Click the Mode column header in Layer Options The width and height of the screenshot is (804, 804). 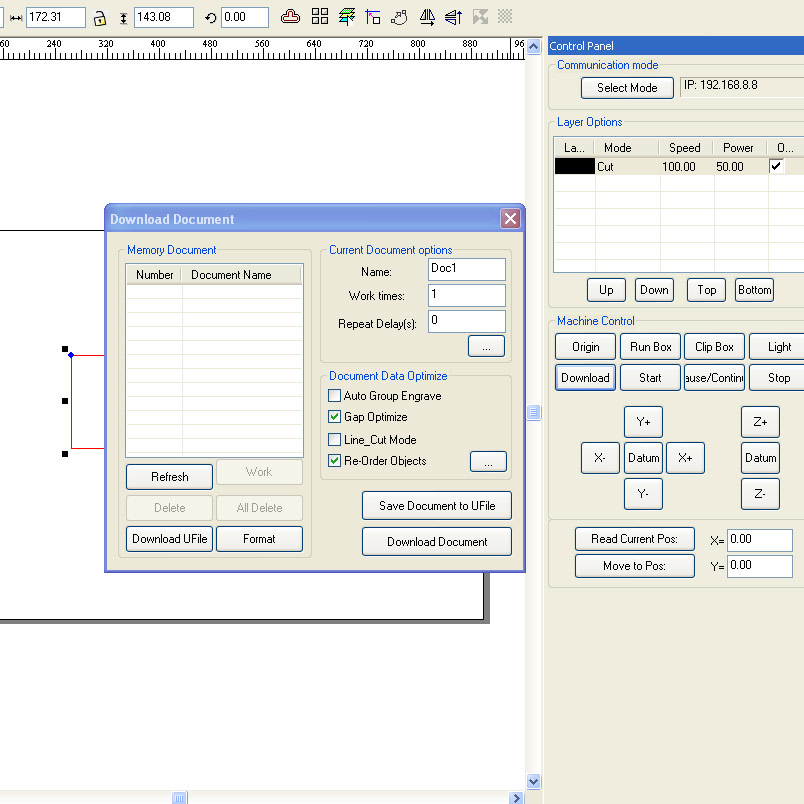click(618, 148)
